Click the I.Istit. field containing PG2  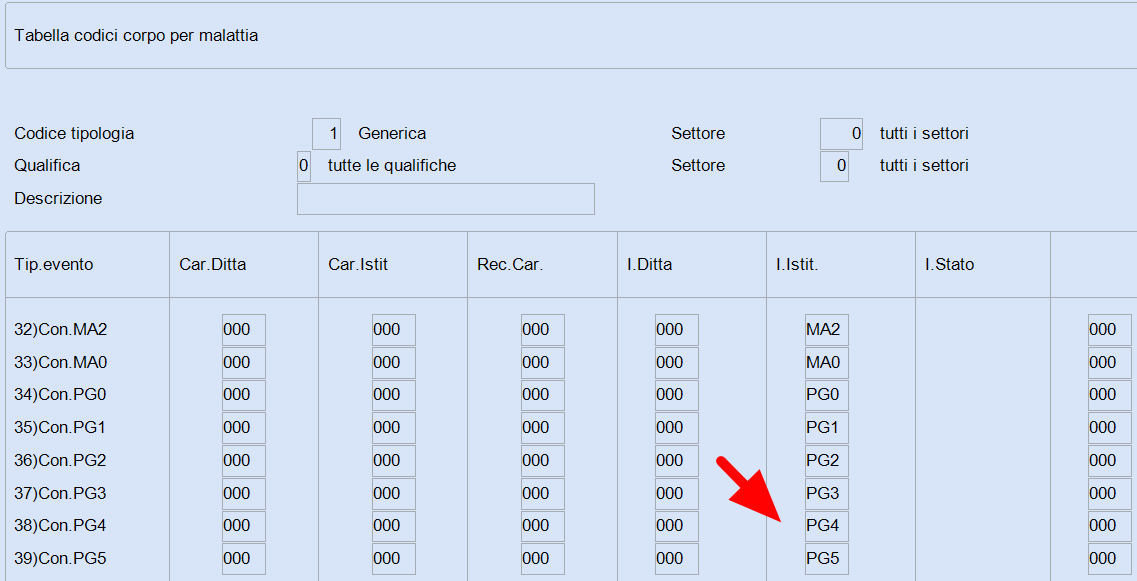coord(827,461)
